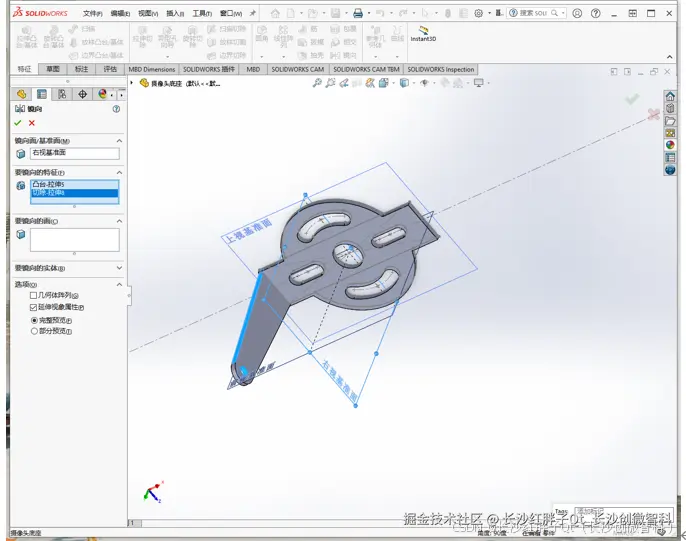Click the Home icon in title toolbar
The image size is (686, 541).
point(275,14)
